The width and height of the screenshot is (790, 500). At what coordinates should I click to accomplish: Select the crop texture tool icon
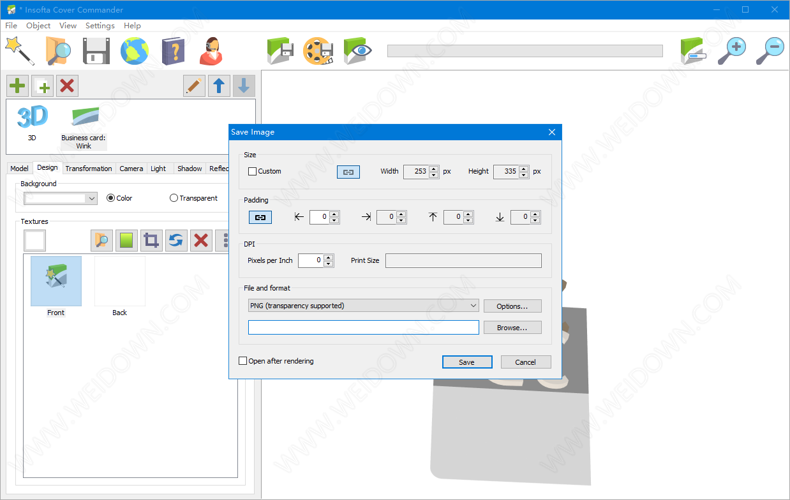(x=151, y=240)
